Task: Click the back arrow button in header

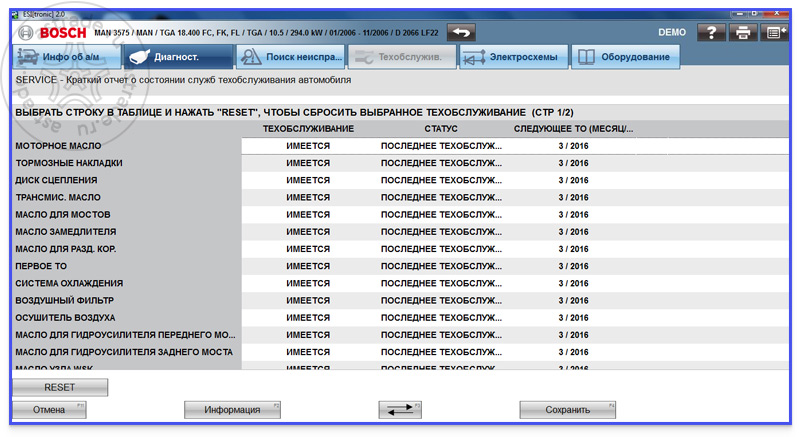Action: [x=461, y=33]
